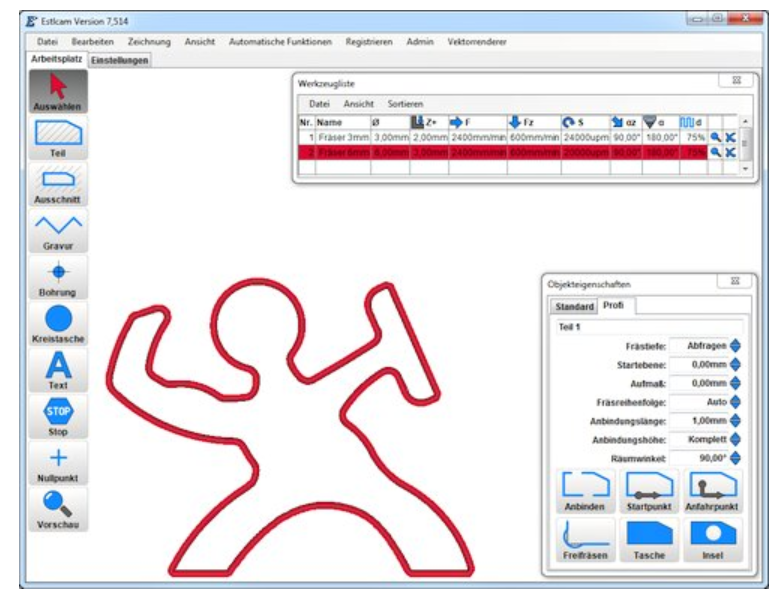782x596 pixels.
Task: Activate the Gravur engraving tool
Action: 58,230
